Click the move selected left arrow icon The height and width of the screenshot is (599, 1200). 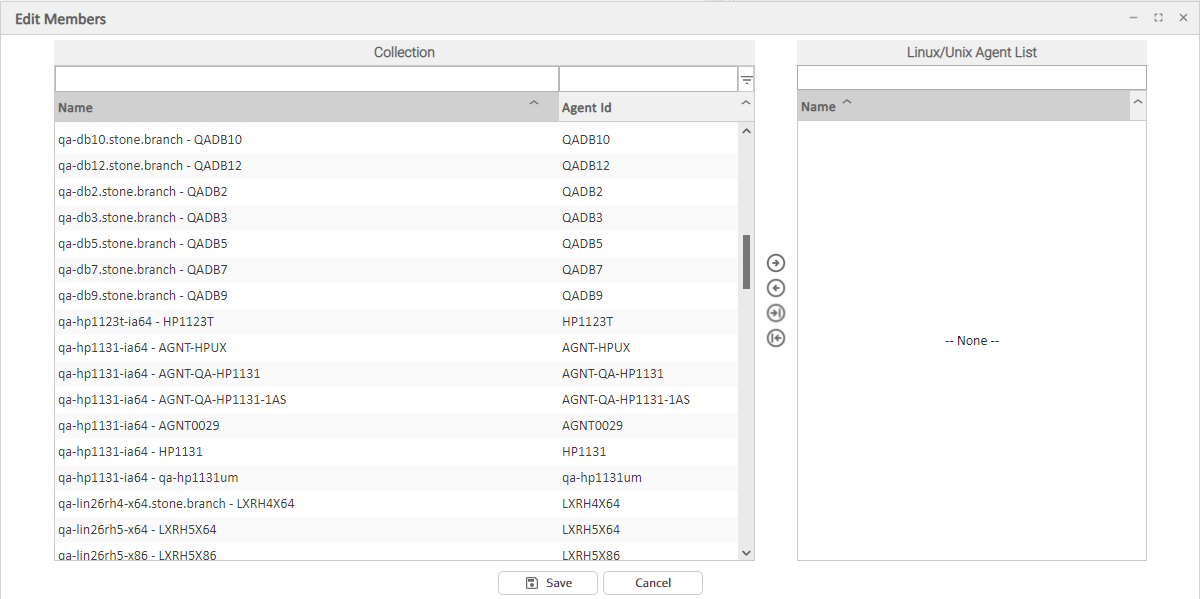pos(776,288)
